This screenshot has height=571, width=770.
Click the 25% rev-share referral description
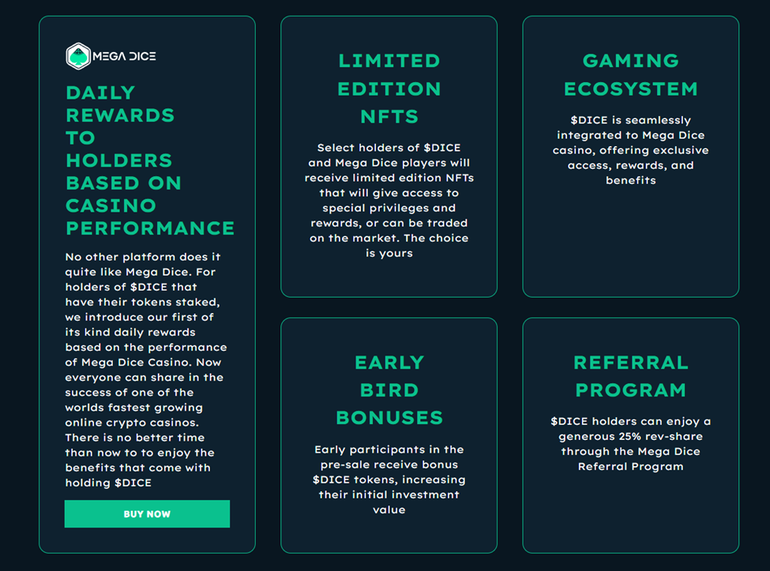630,443
